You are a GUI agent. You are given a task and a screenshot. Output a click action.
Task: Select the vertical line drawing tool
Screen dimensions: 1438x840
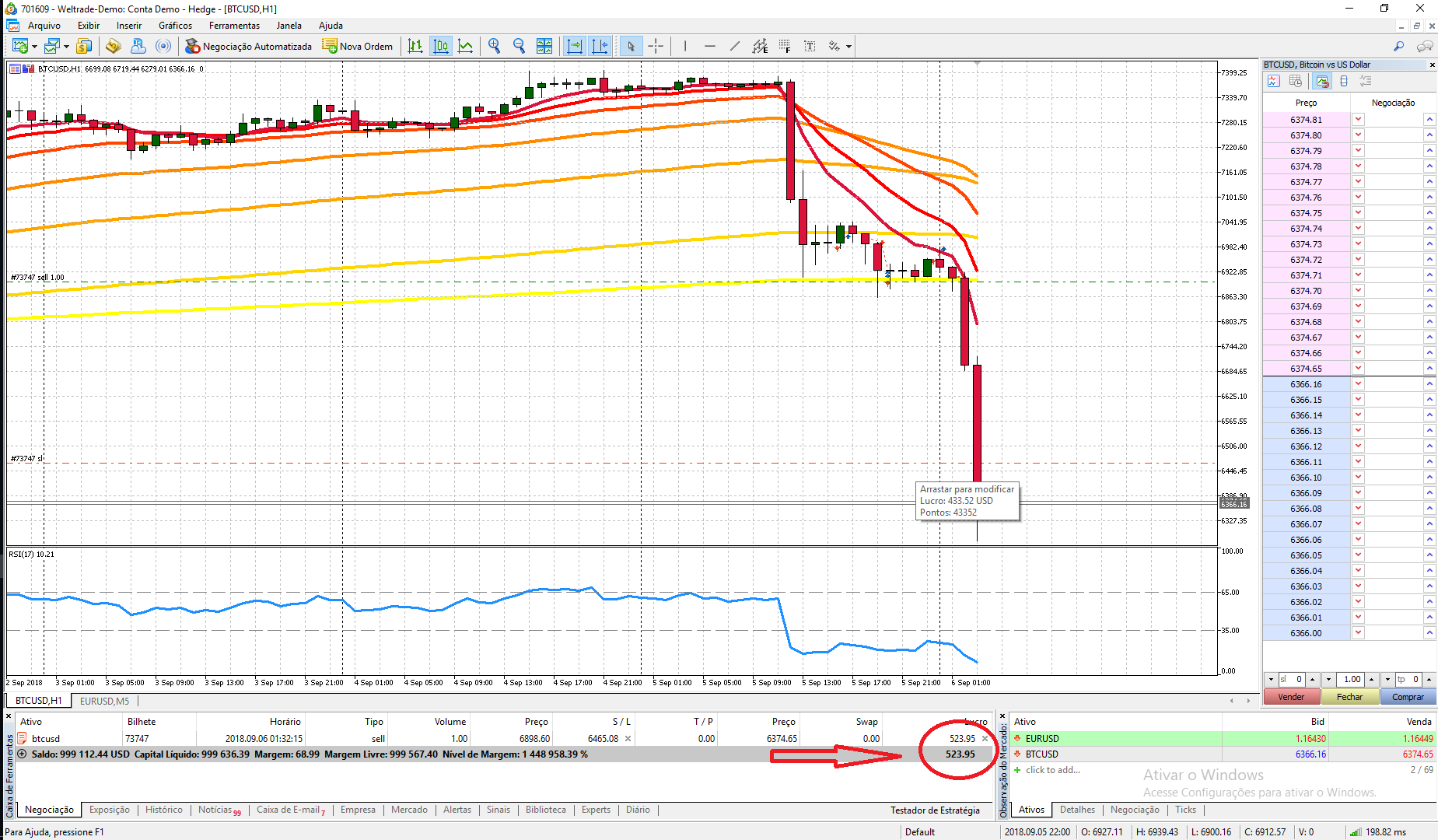click(685, 47)
